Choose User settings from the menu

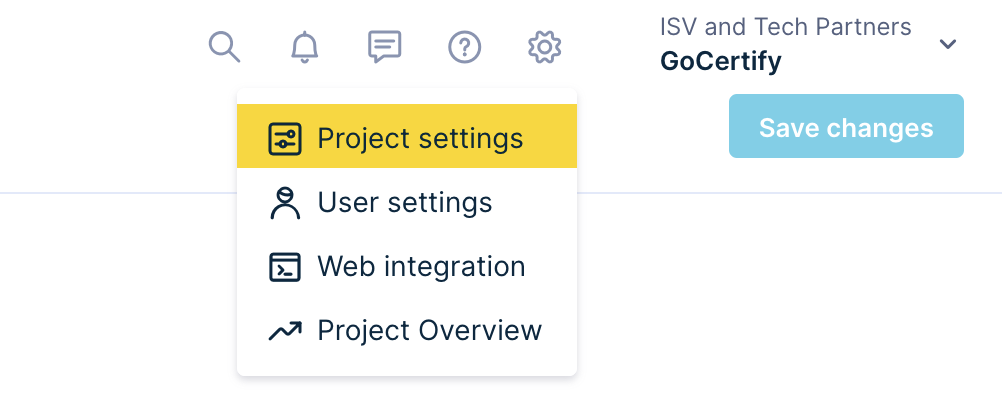coord(404,203)
